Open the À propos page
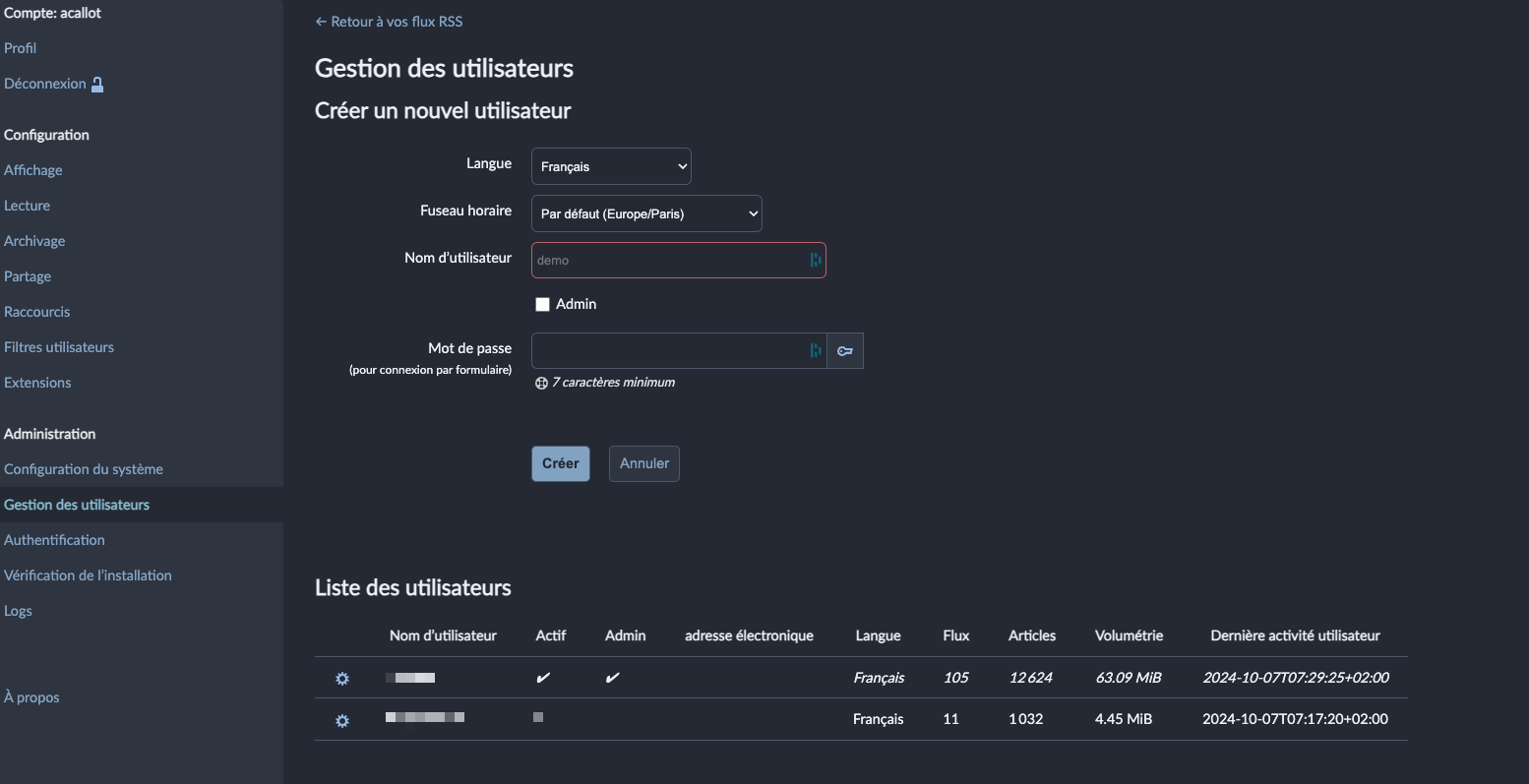 coord(31,697)
